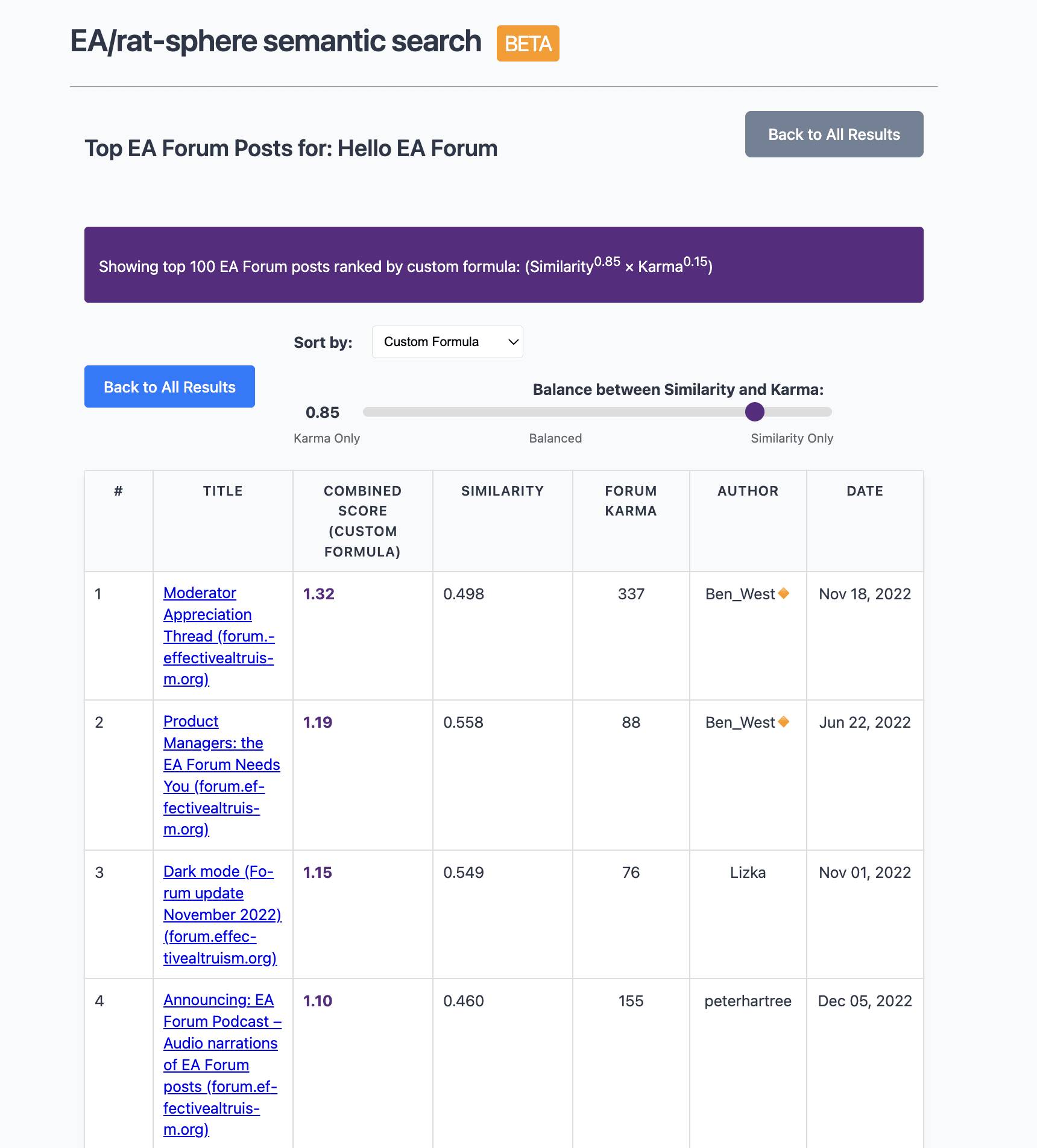Click the blue Back to All Results button
Screen dimensions: 1037x1148
tap(169, 386)
